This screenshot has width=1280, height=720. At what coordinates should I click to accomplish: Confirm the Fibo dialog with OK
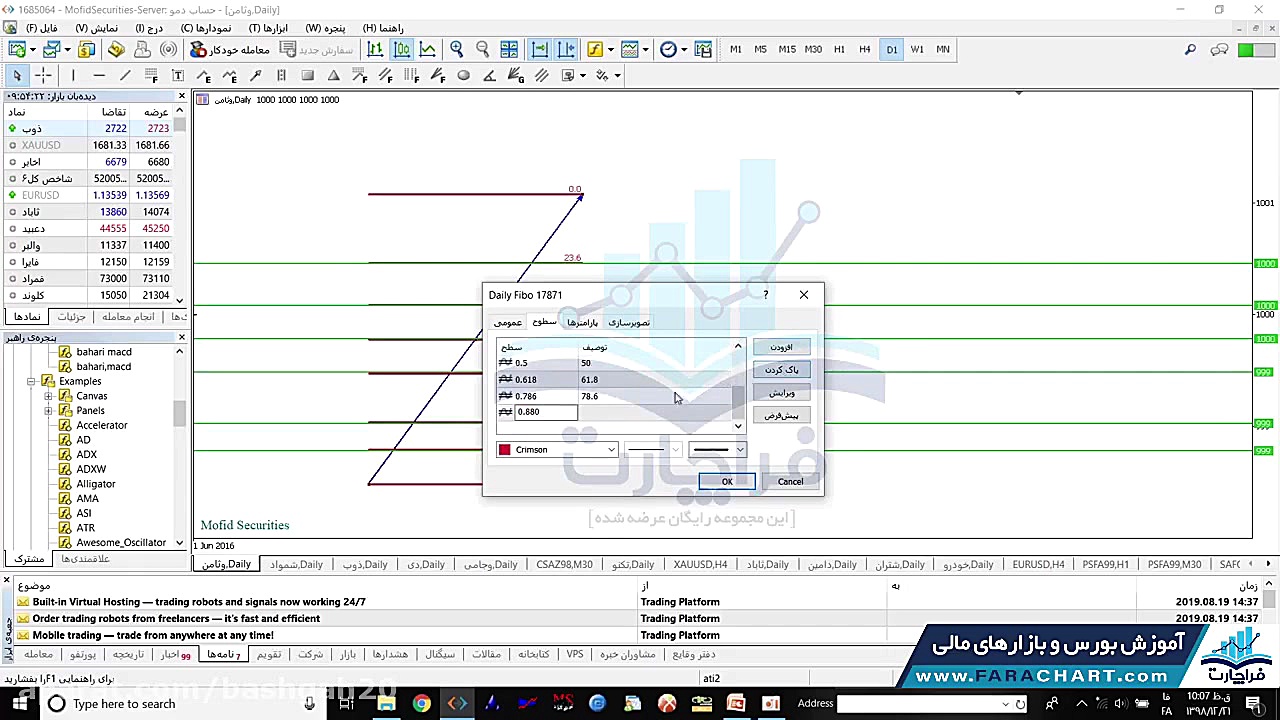[x=727, y=482]
